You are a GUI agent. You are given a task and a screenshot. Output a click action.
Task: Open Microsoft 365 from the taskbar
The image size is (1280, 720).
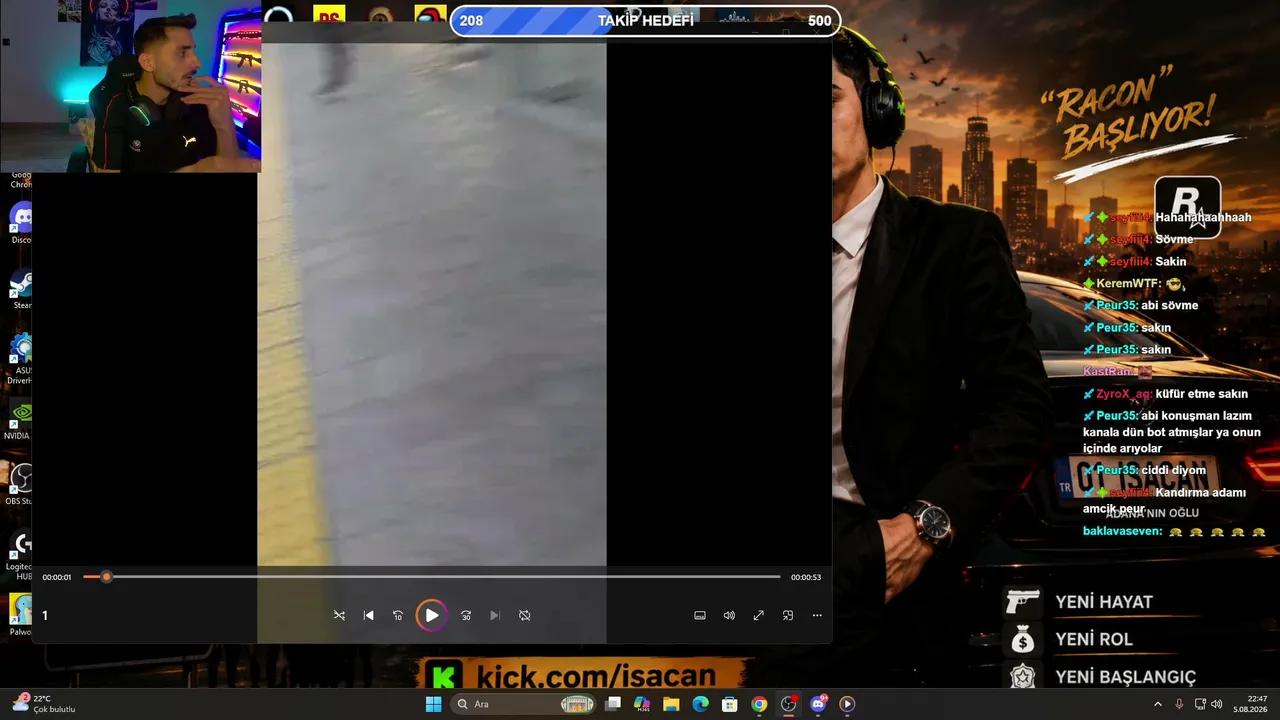tap(642, 704)
